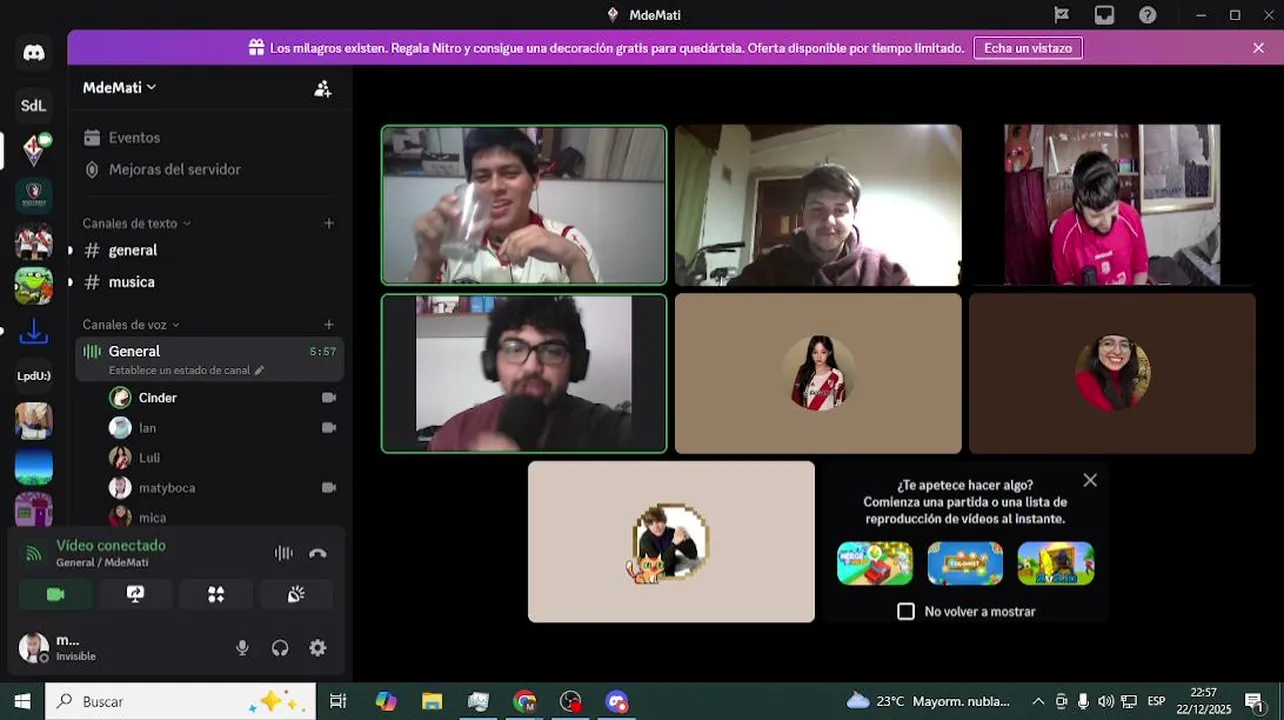This screenshot has width=1284, height=720.
Task: Launch the middle suggested activity game
Action: pos(965,563)
